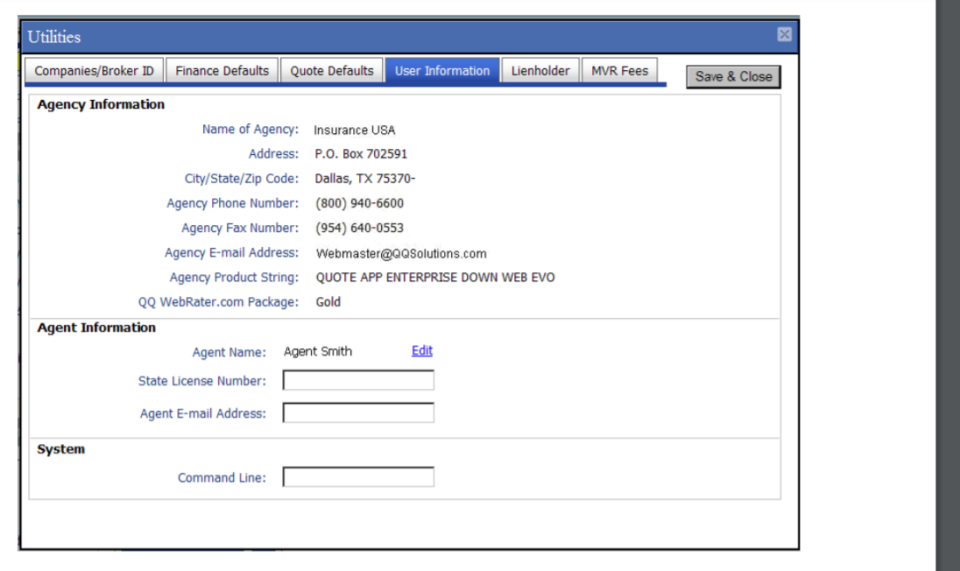The width and height of the screenshot is (960, 571).
Task: Click the Agent Information section heading
Action: [x=97, y=327]
